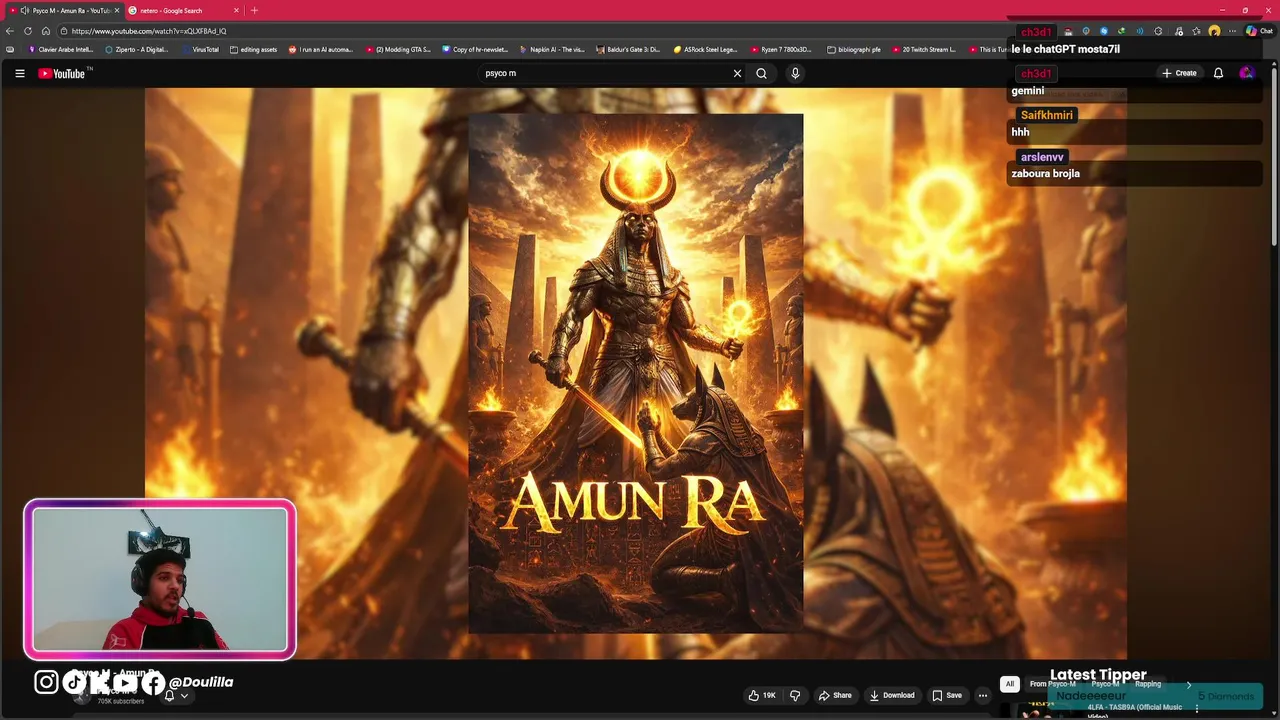Start voice search with the microphone
Image resolution: width=1280 pixels, height=720 pixels.
[795, 73]
